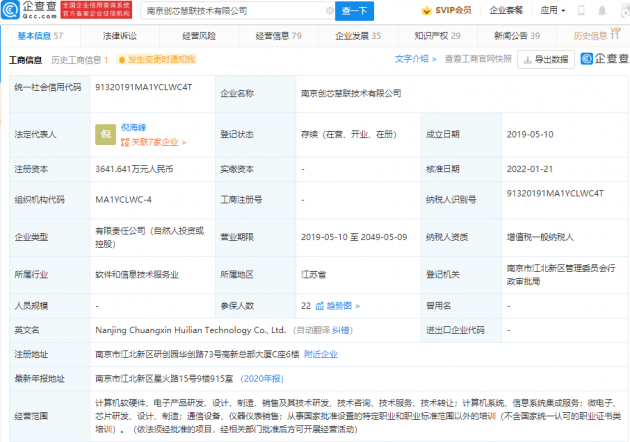Expand the 应用 dropdown menu

(x=553, y=10)
